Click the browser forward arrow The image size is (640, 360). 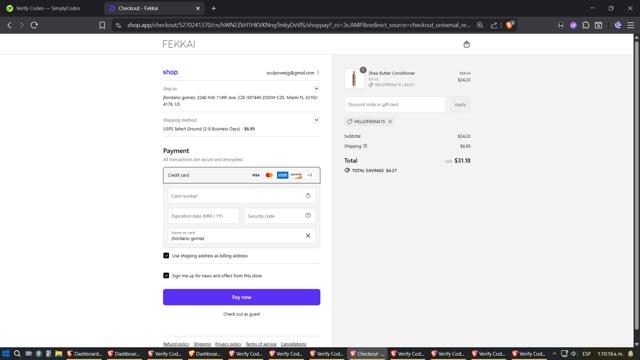pyautogui.click(x=22, y=25)
